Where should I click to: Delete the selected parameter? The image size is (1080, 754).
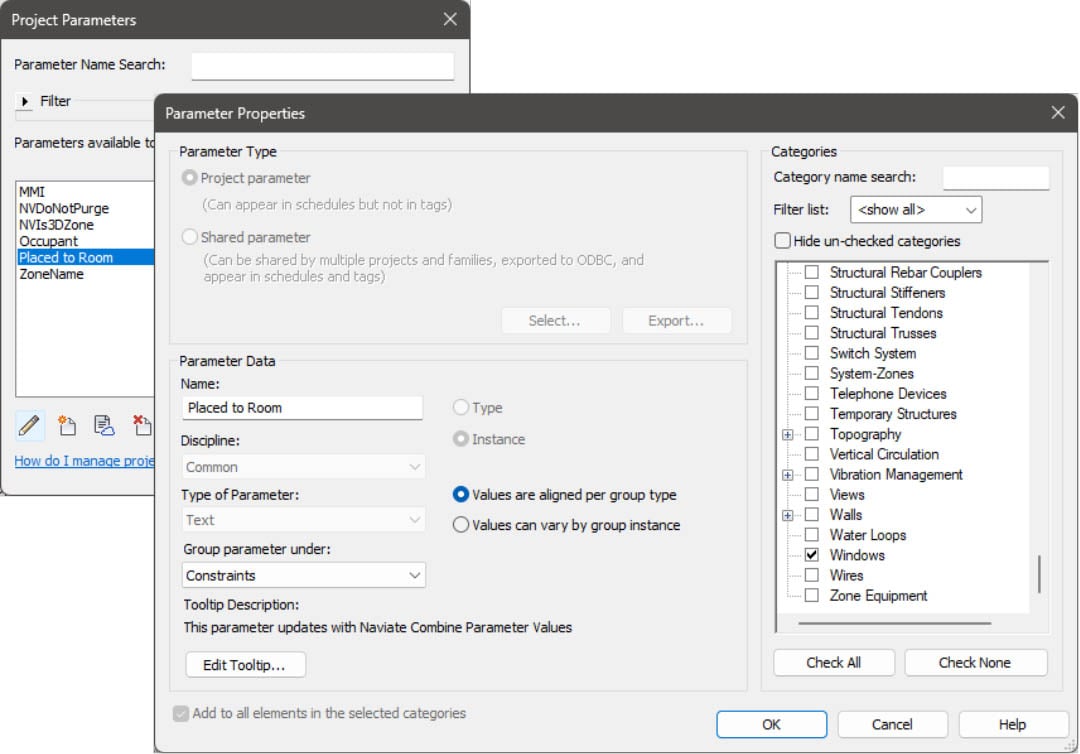tap(141, 426)
